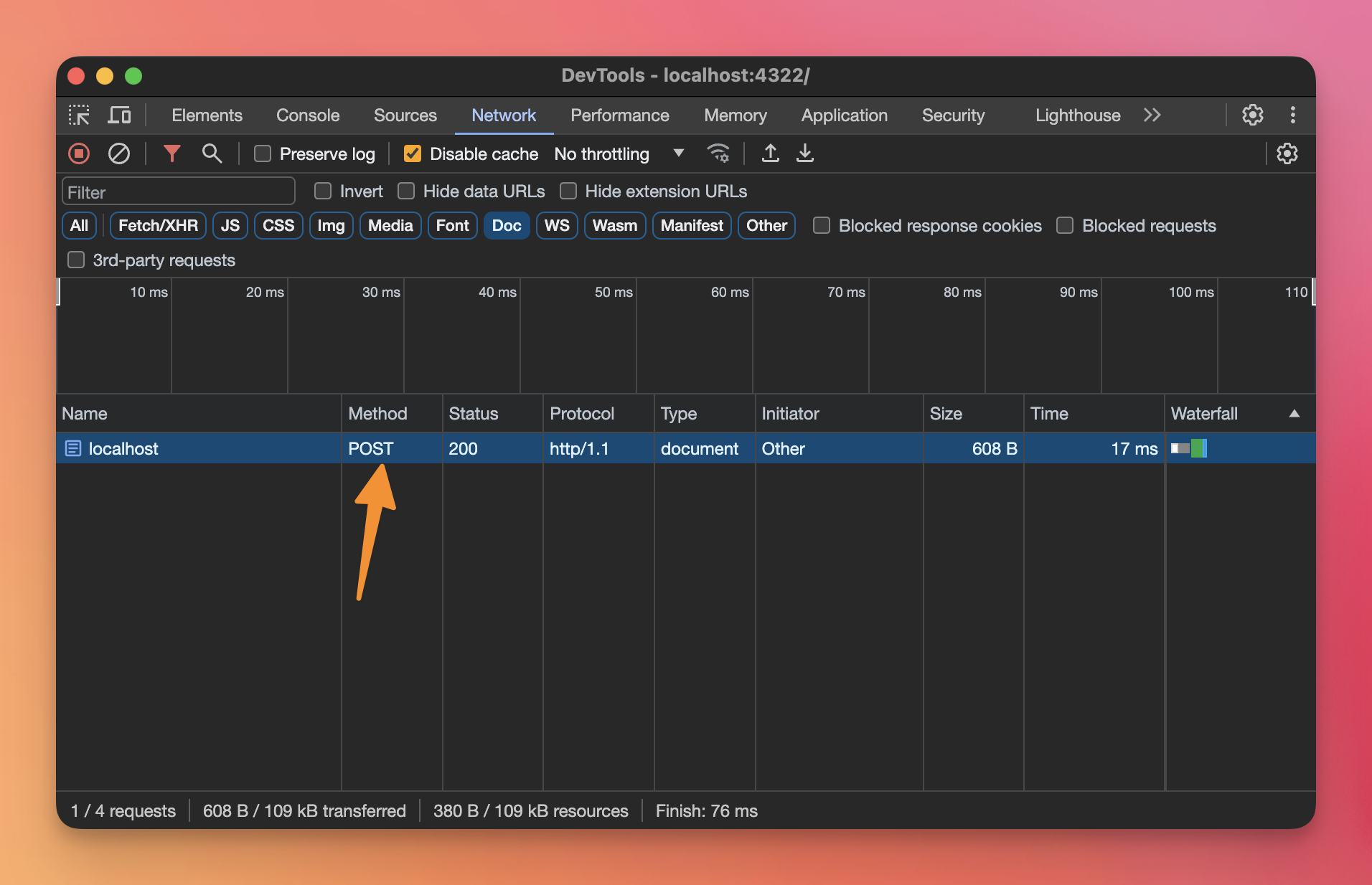The height and width of the screenshot is (885, 1372).
Task: Click the inspect element picker icon
Action: [79, 115]
